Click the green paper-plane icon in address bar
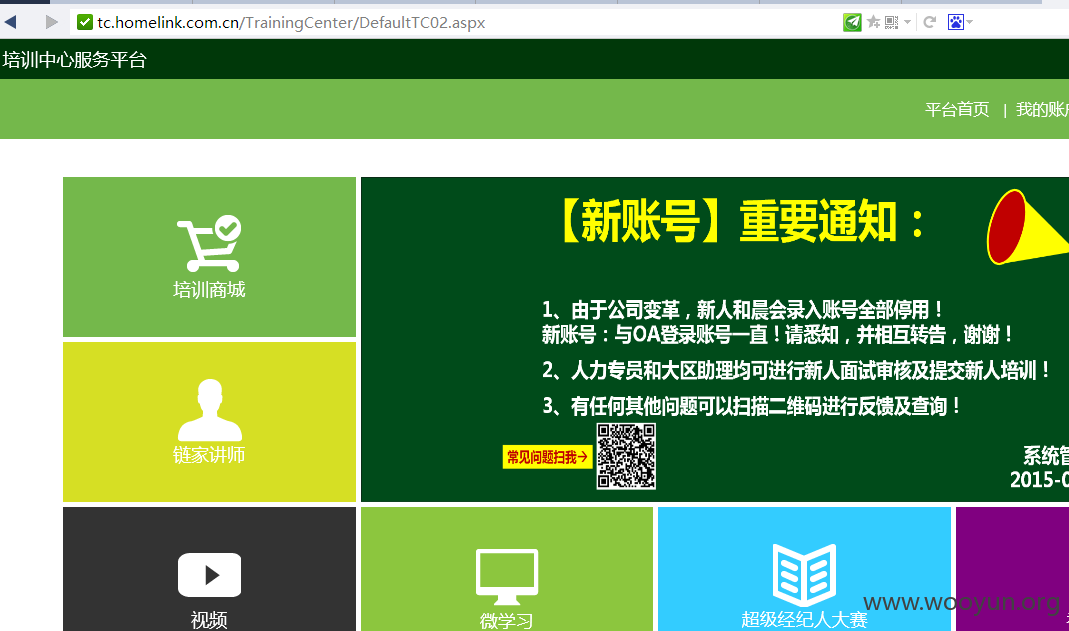Image resolution: width=1069 pixels, height=631 pixels. 852,22
